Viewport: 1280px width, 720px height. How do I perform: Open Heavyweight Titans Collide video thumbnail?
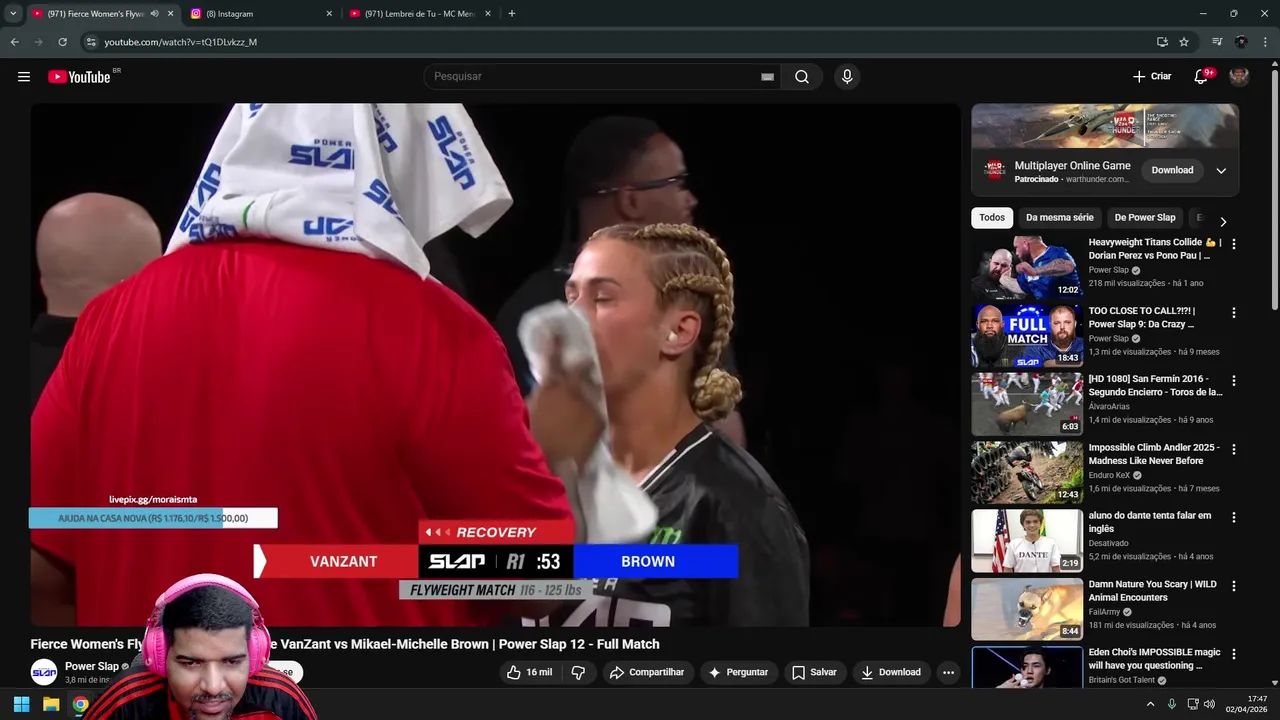1027,267
